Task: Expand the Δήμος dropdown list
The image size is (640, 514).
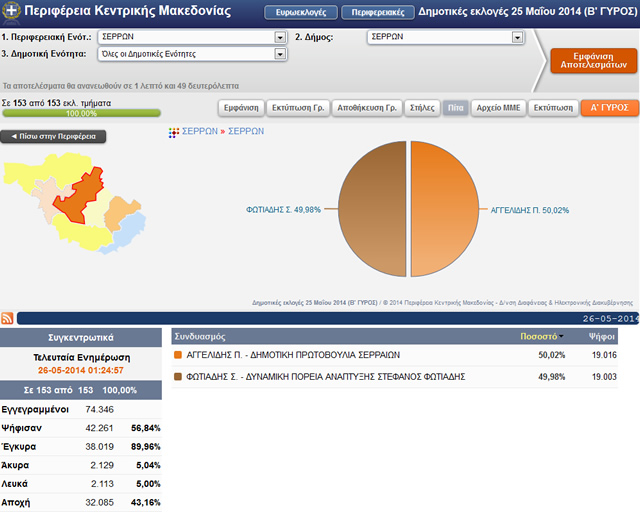Action: [517, 37]
